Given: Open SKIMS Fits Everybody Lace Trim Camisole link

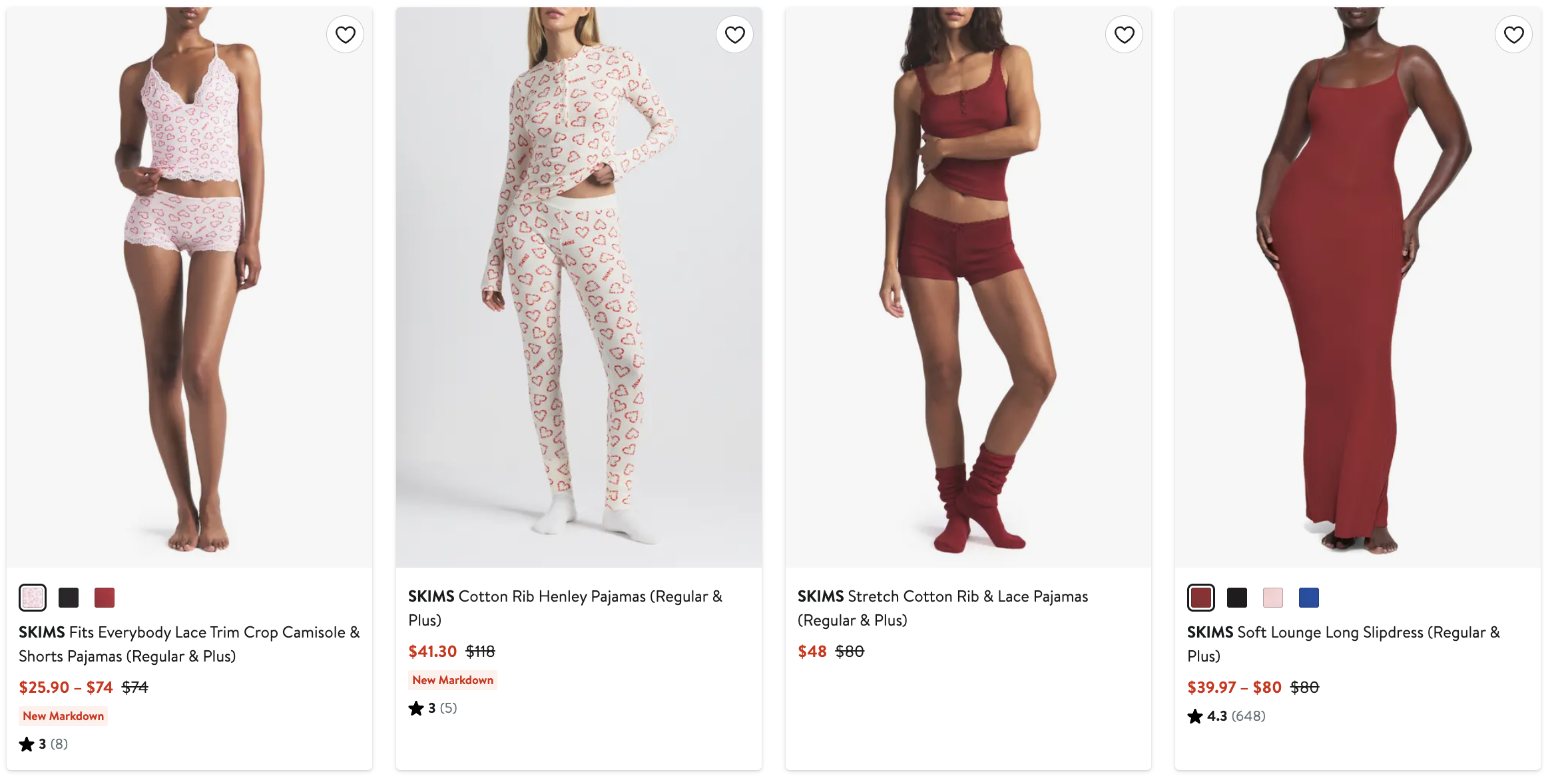Looking at the screenshot, I should (x=189, y=644).
